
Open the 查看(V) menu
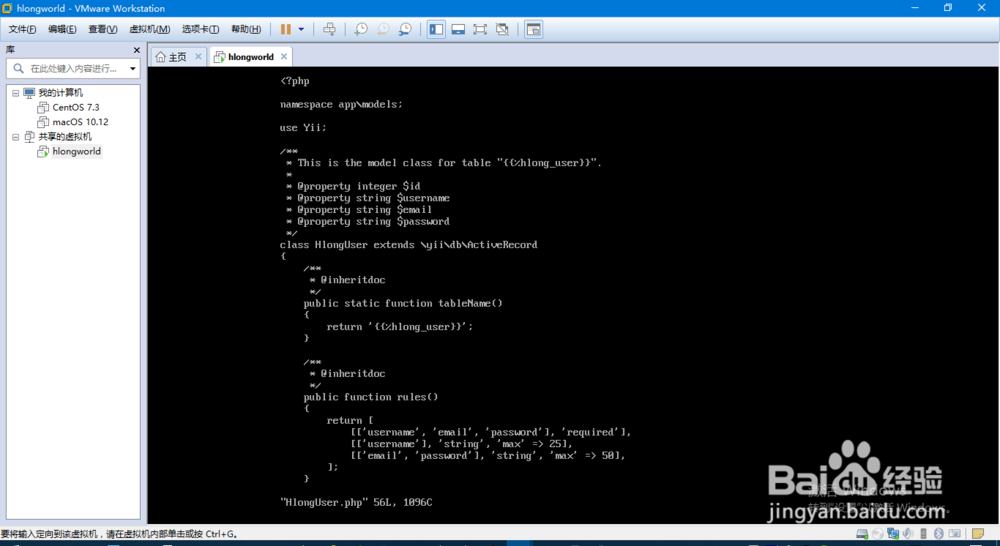click(103, 29)
